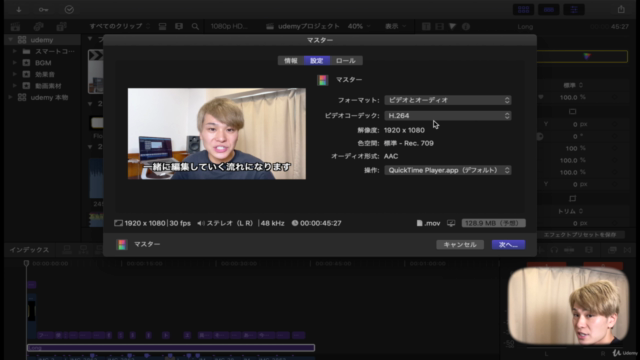The width and height of the screenshot is (640, 360).
Task: Open the ロール tab
Action: coord(346,61)
